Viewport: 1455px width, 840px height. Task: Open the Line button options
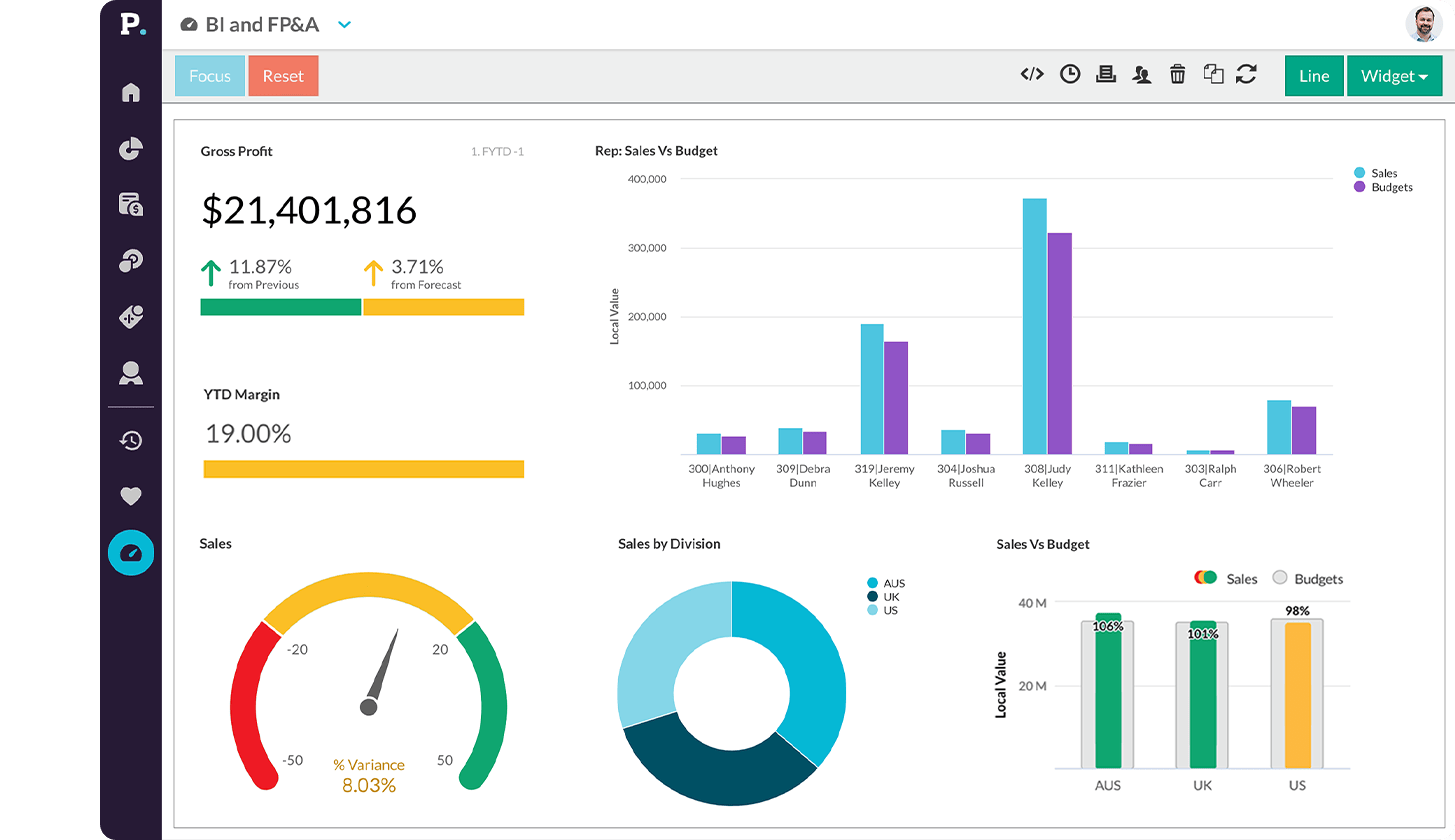(x=1314, y=75)
